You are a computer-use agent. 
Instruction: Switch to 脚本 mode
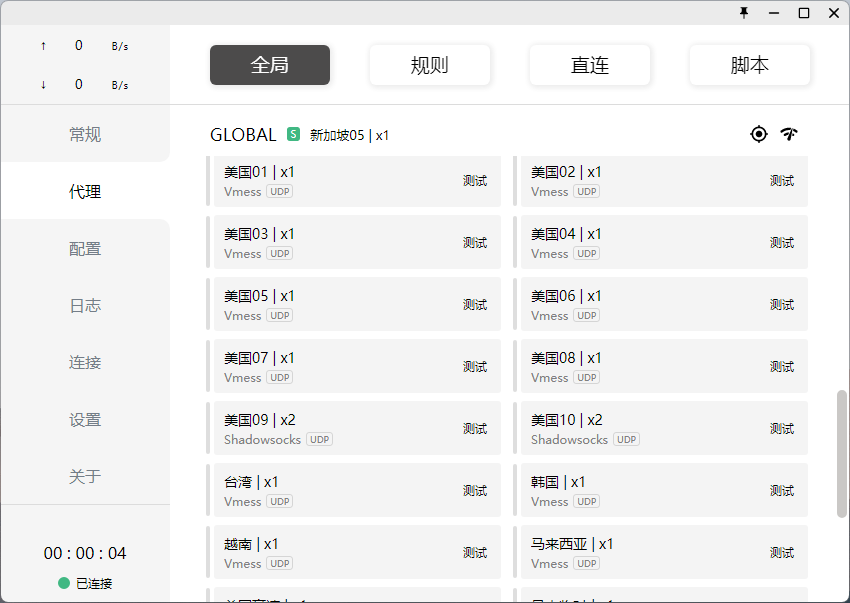pyautogui.click(x=749, y=65)
